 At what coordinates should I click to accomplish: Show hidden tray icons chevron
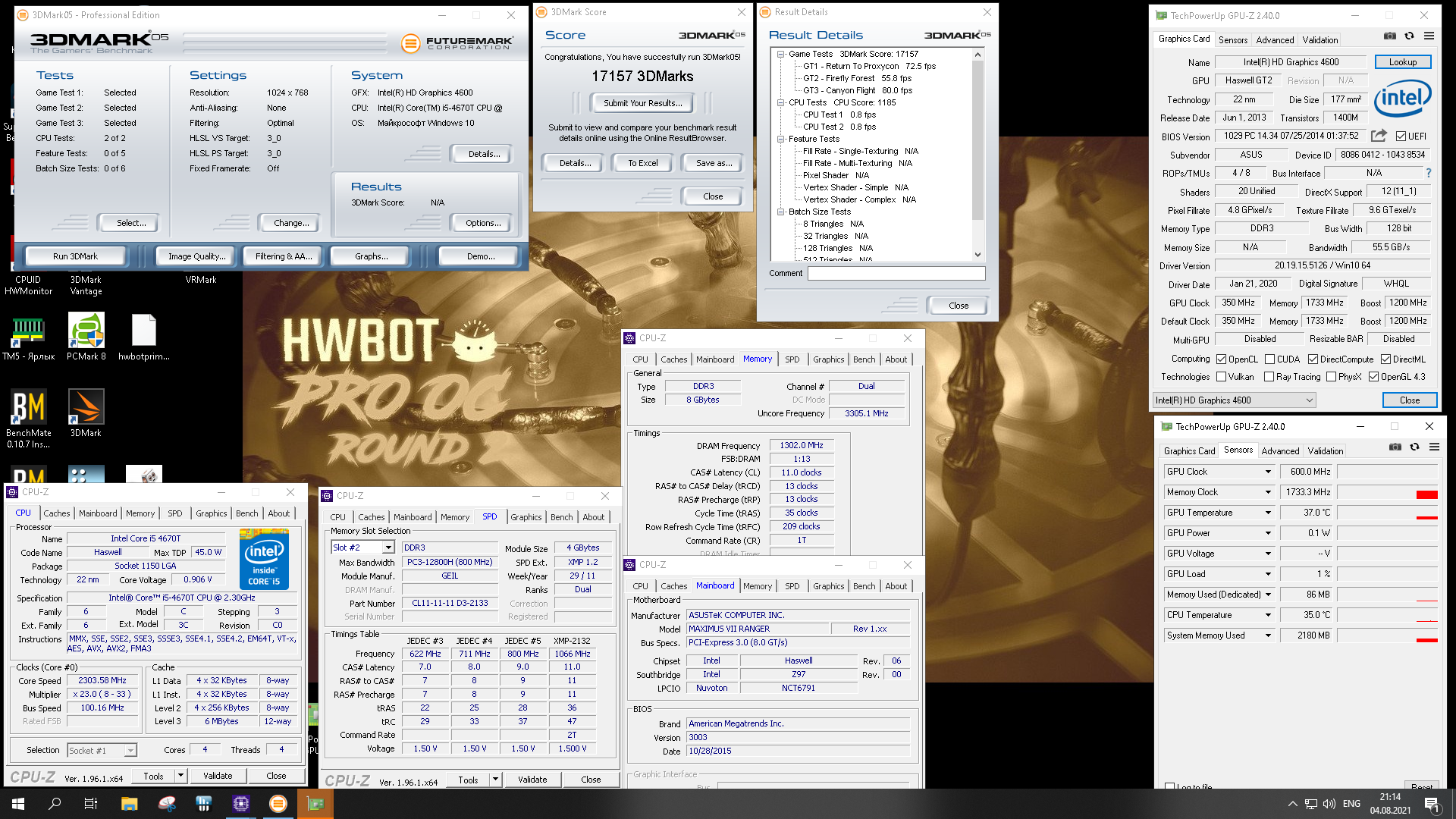[x=1292, y=804]
